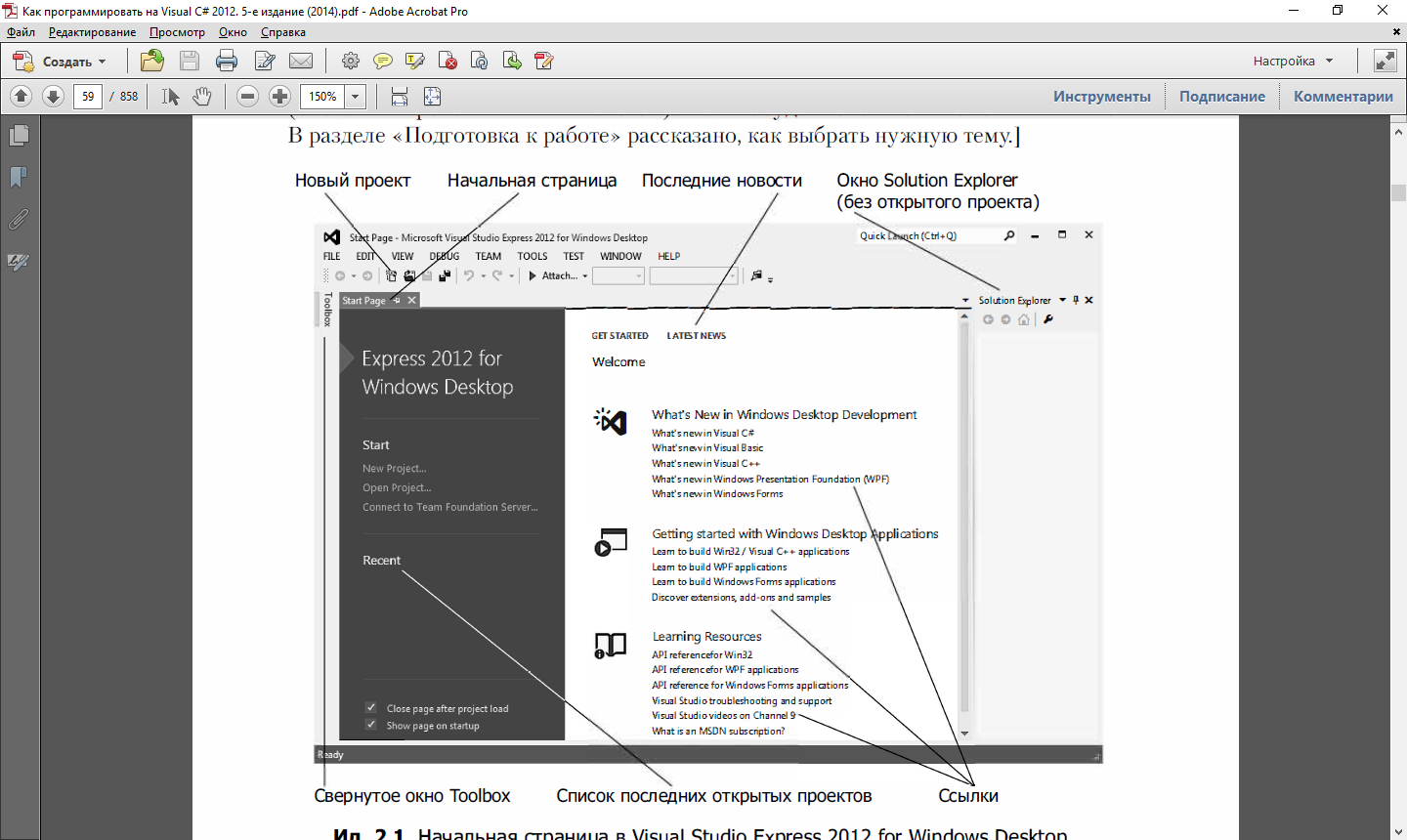The height and width of the screenshot is (840, 1407).
Task: Open a file with the folder icon
Action: pos(151,61)
